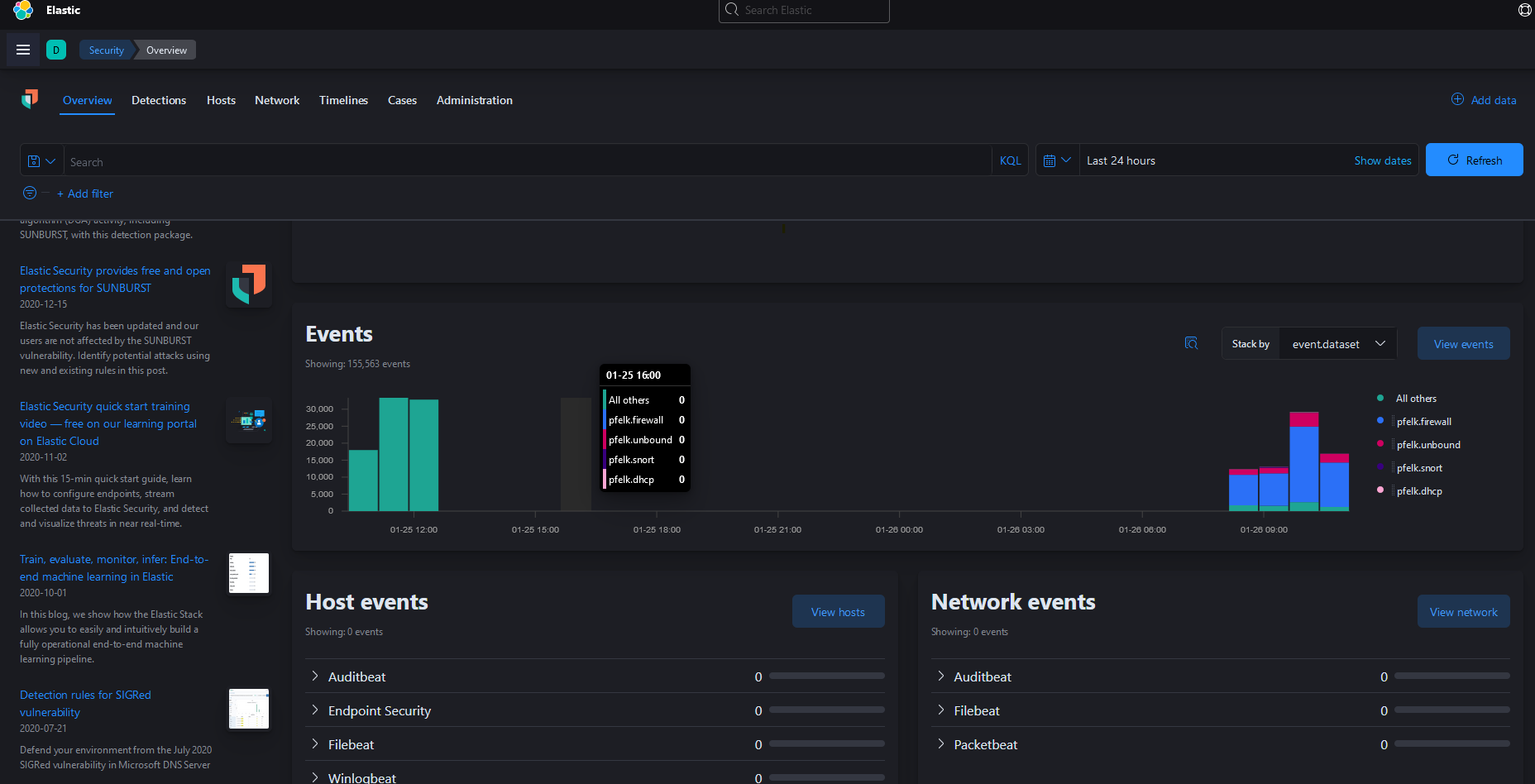
Task: Expand the Network events Auditbeat row
Action: pyautogui.click(x=940, y=676)
